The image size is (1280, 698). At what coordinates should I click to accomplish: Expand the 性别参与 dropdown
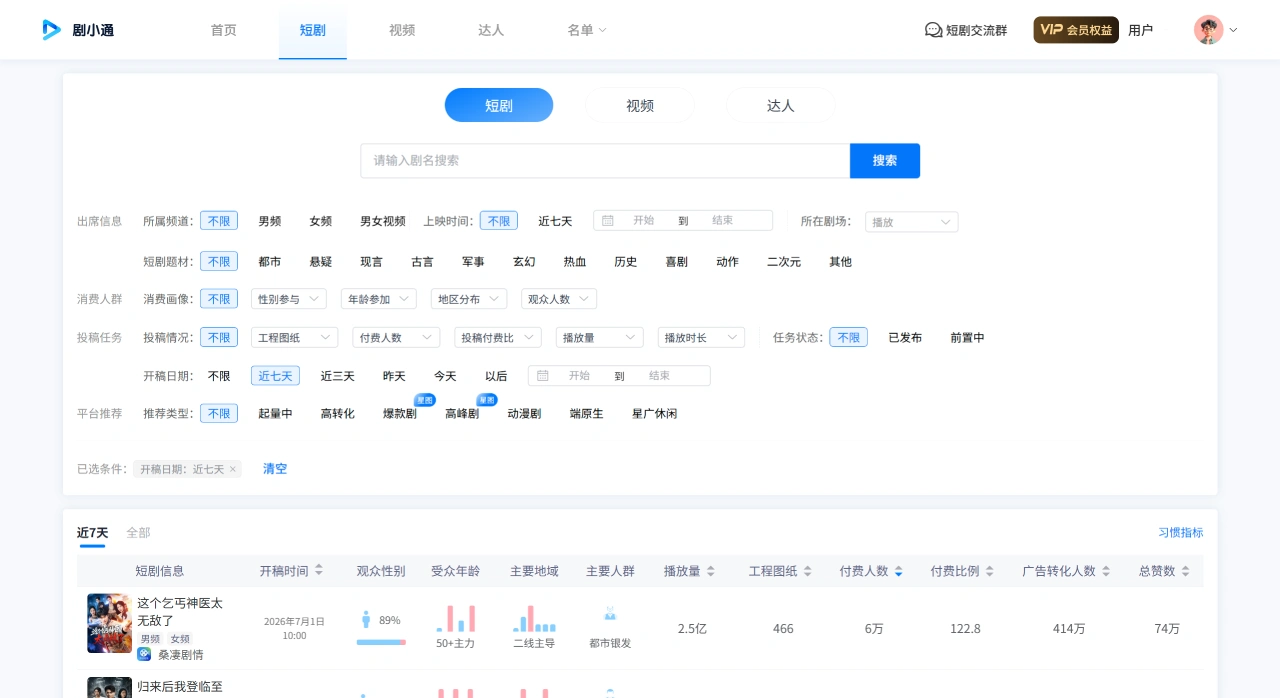click(289, 299)
